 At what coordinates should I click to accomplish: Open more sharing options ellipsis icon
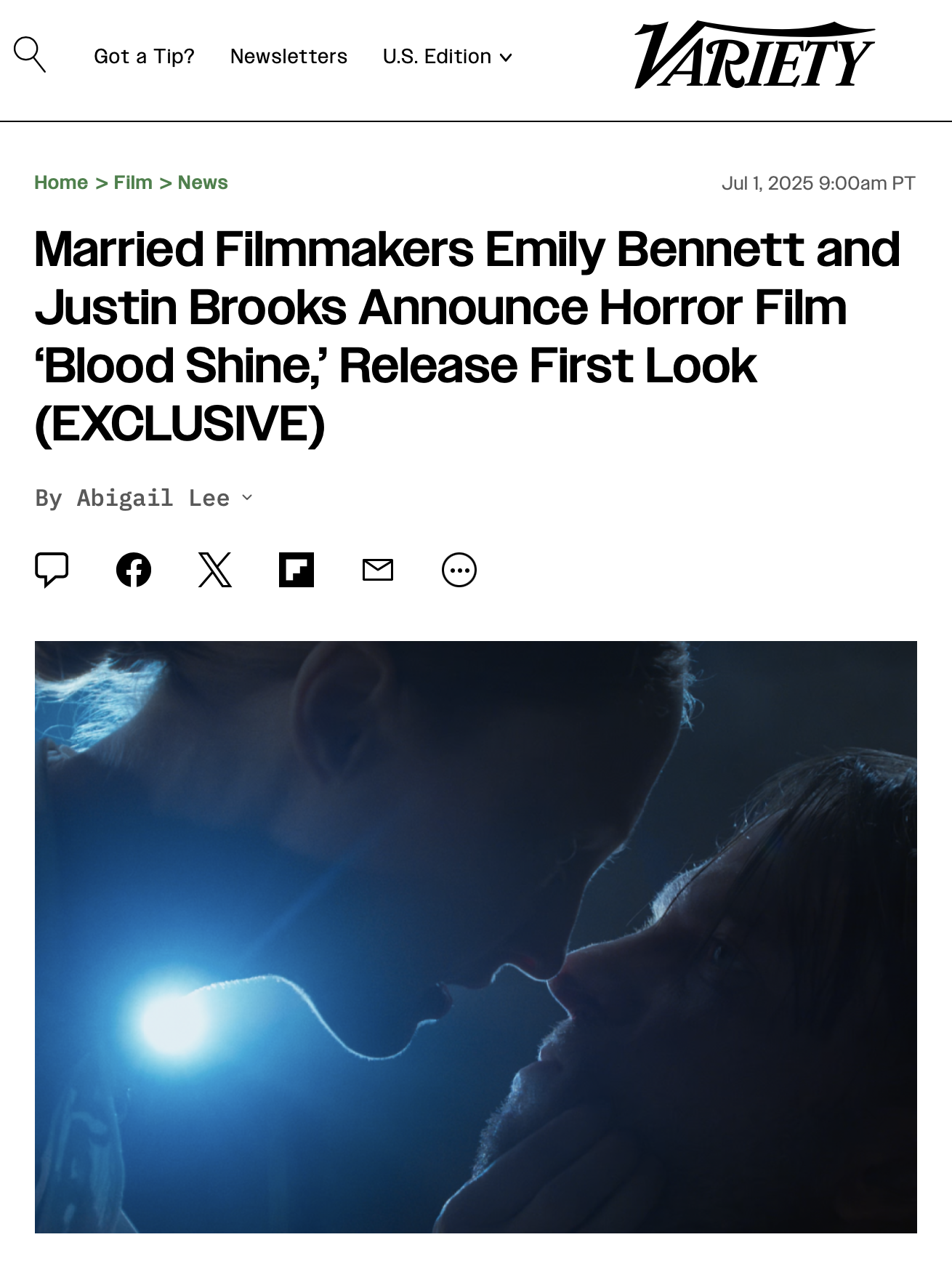pos(459,570)
